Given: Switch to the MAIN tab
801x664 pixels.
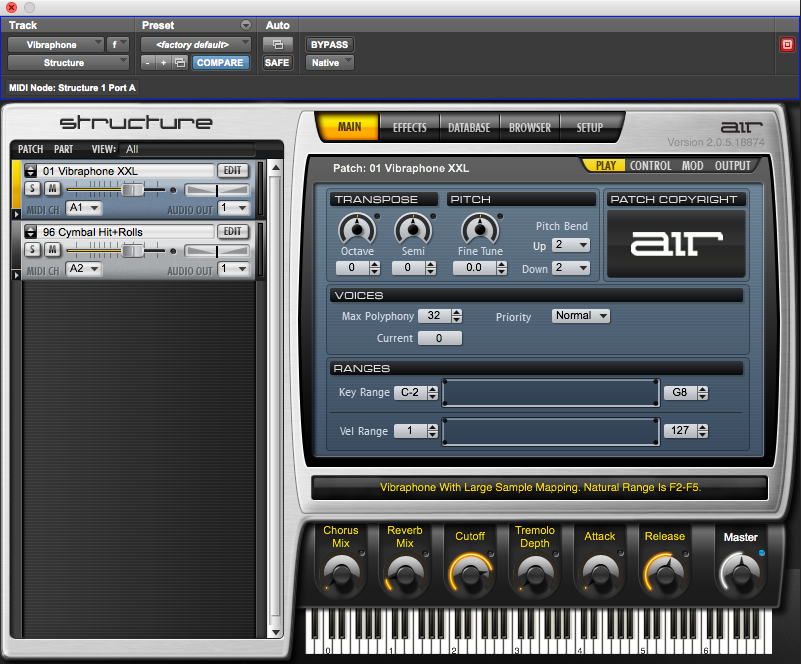Looking at the screenshot, I should pos(349,127).
